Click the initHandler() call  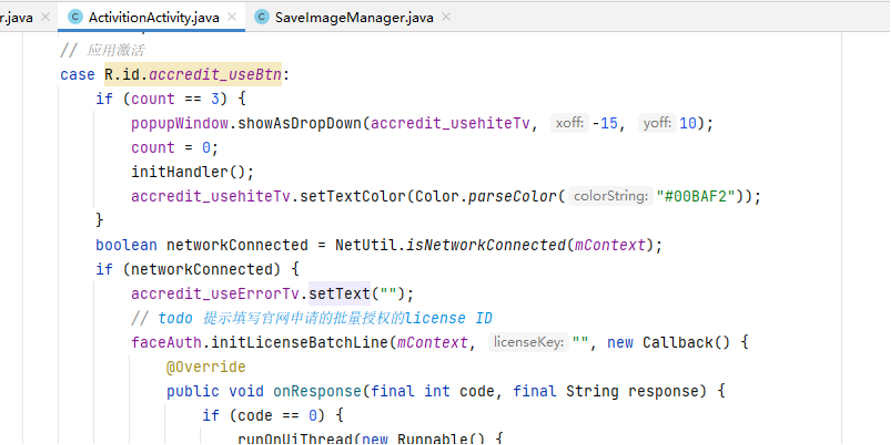[x=193, y=172]
